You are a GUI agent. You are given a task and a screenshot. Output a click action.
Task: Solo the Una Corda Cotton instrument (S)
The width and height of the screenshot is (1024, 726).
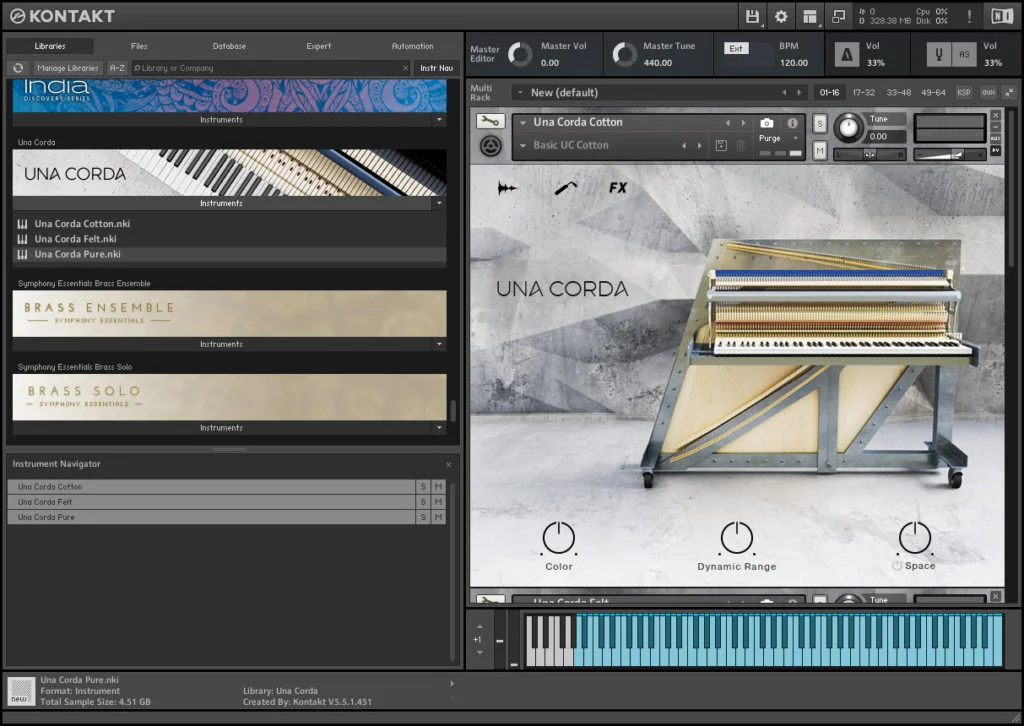820,123
